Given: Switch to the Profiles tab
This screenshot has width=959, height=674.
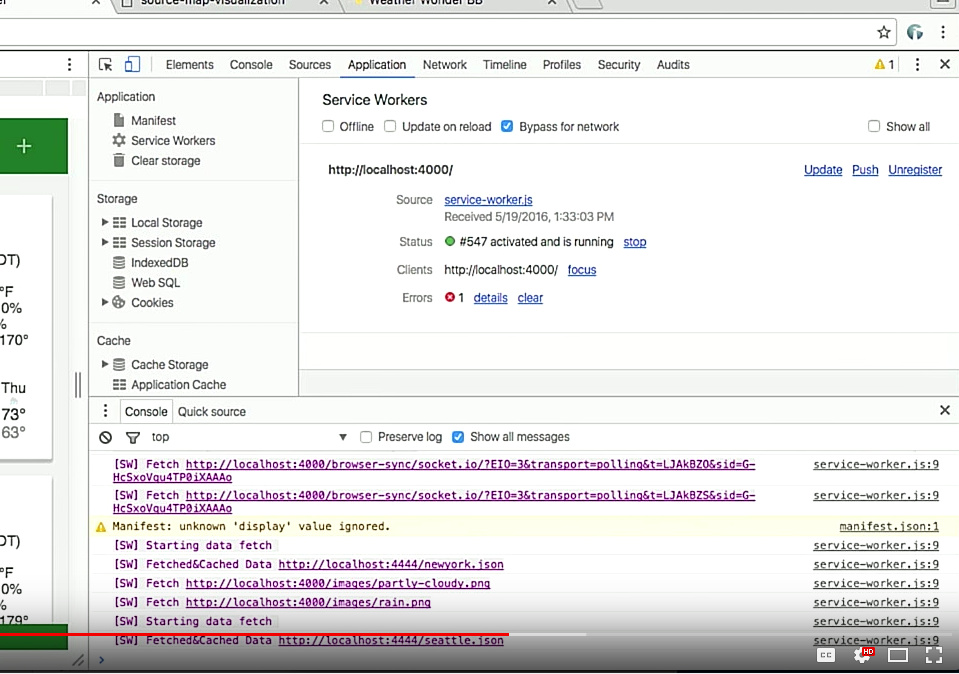Looking at the screenshot, I should [x=561, y=64].
